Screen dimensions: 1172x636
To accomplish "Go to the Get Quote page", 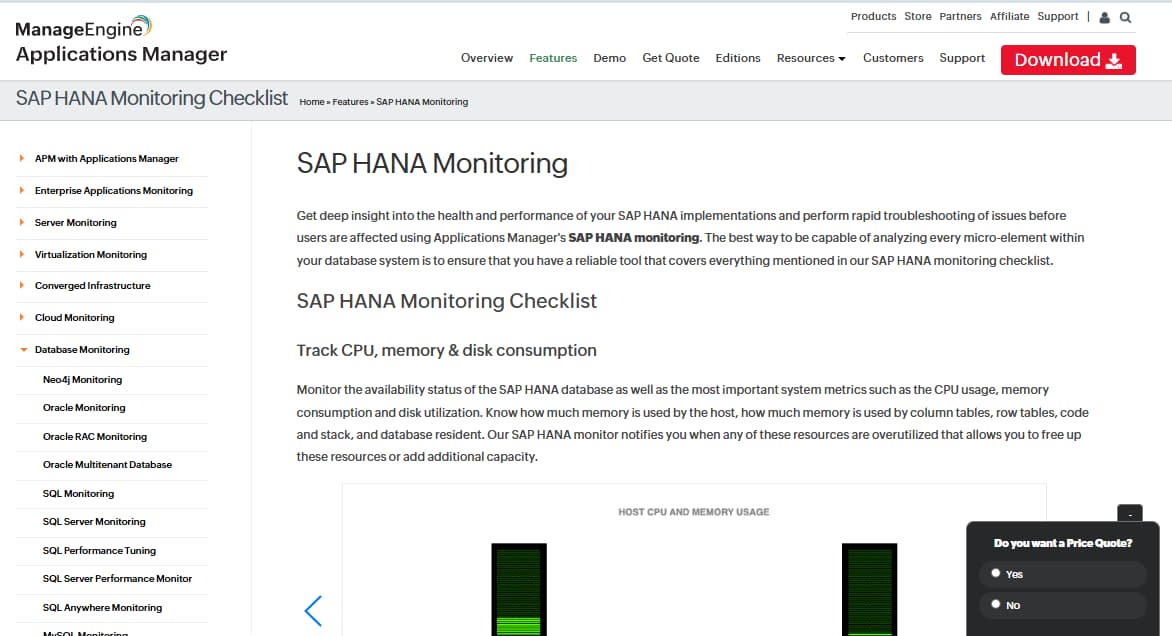I will click(670, 58).
